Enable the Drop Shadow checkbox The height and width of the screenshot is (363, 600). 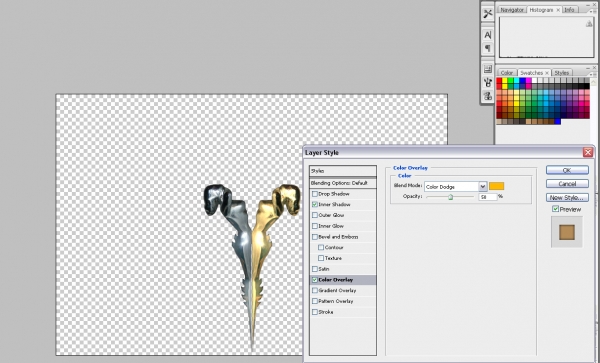click(x=315, y=194)
